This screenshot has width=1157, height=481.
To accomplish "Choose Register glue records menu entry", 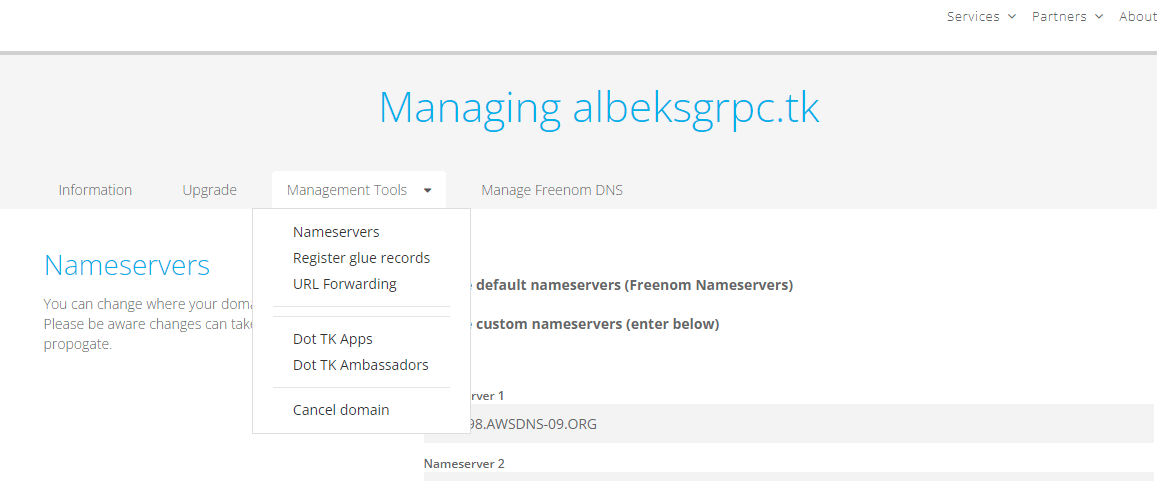I will (362, 258).
